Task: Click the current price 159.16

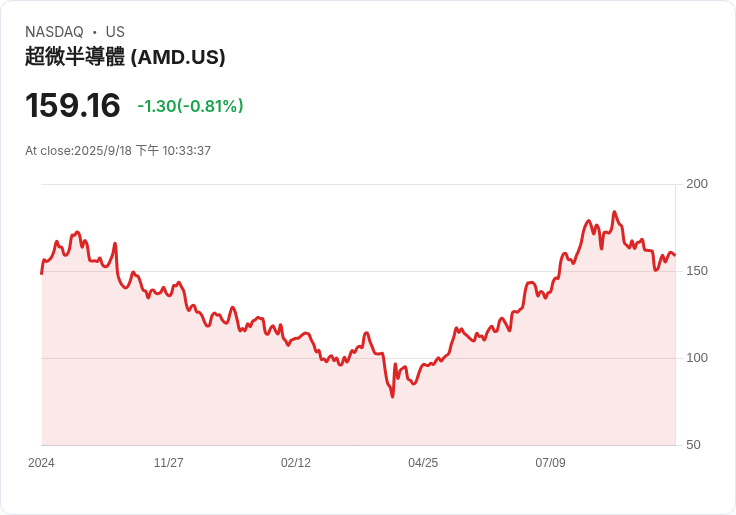Action: pos(73,105)
